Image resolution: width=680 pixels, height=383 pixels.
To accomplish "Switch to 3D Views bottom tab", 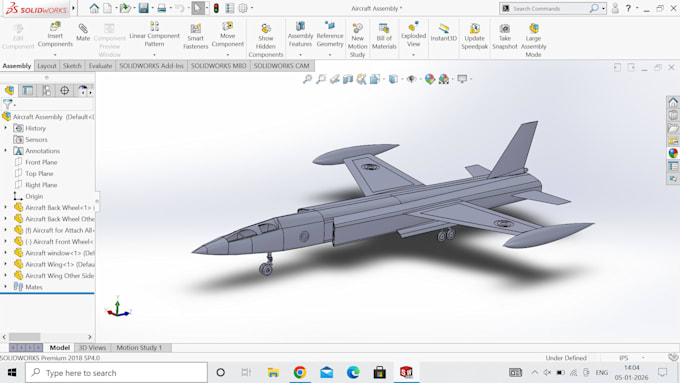I will 92,347.
